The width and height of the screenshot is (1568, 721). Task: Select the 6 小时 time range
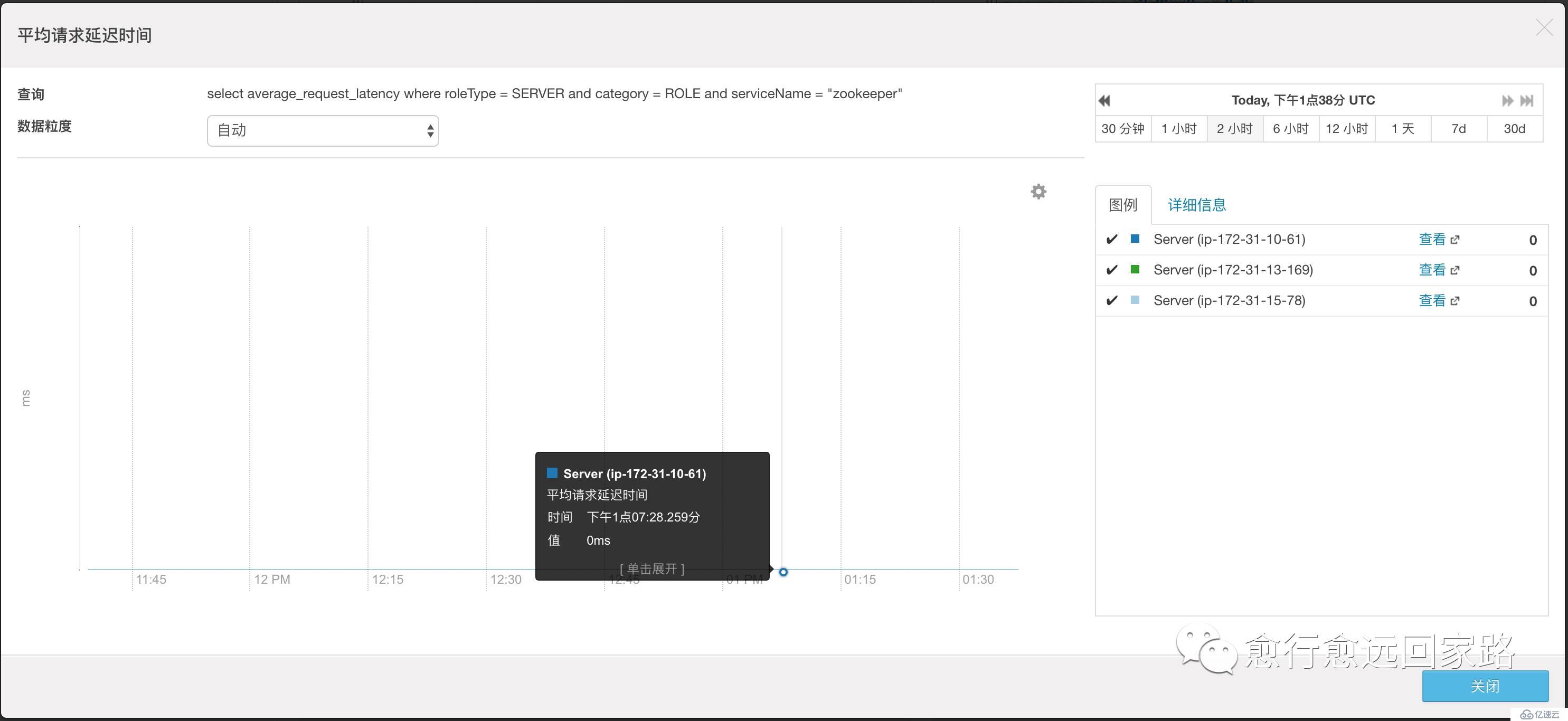click(x=1291, y=129)
